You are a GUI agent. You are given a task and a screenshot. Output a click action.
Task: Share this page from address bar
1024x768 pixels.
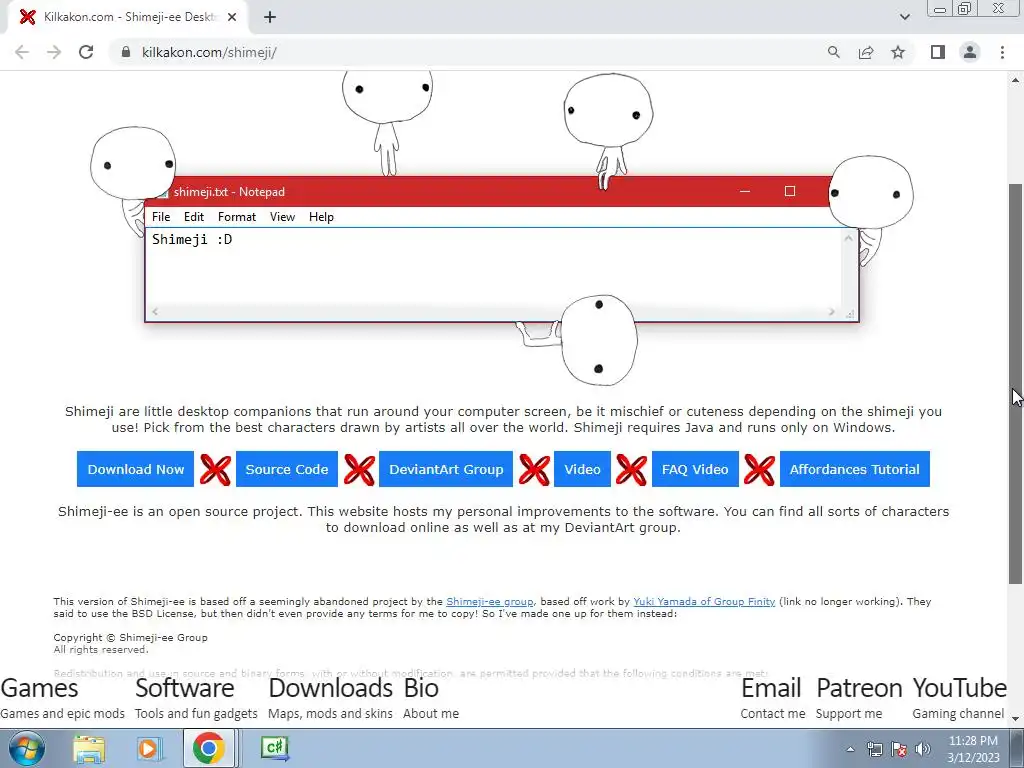[866, 52]
